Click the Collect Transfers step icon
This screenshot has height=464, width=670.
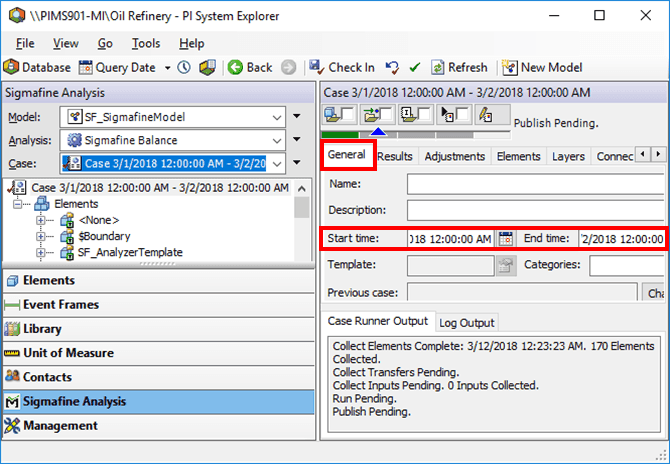pyautogui.click(x=371, y=115)
